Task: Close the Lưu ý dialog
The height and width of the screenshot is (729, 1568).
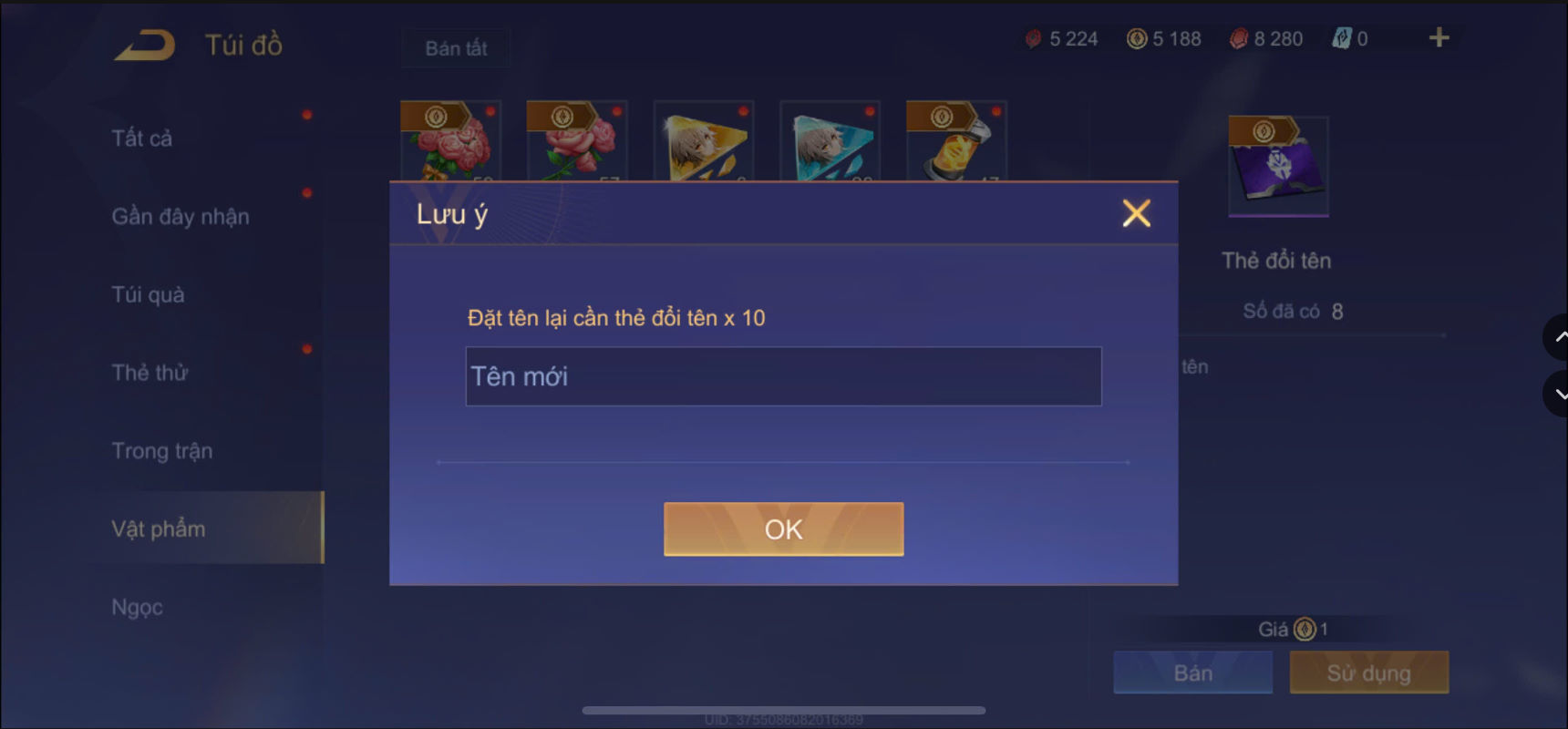Action: 1136,213
